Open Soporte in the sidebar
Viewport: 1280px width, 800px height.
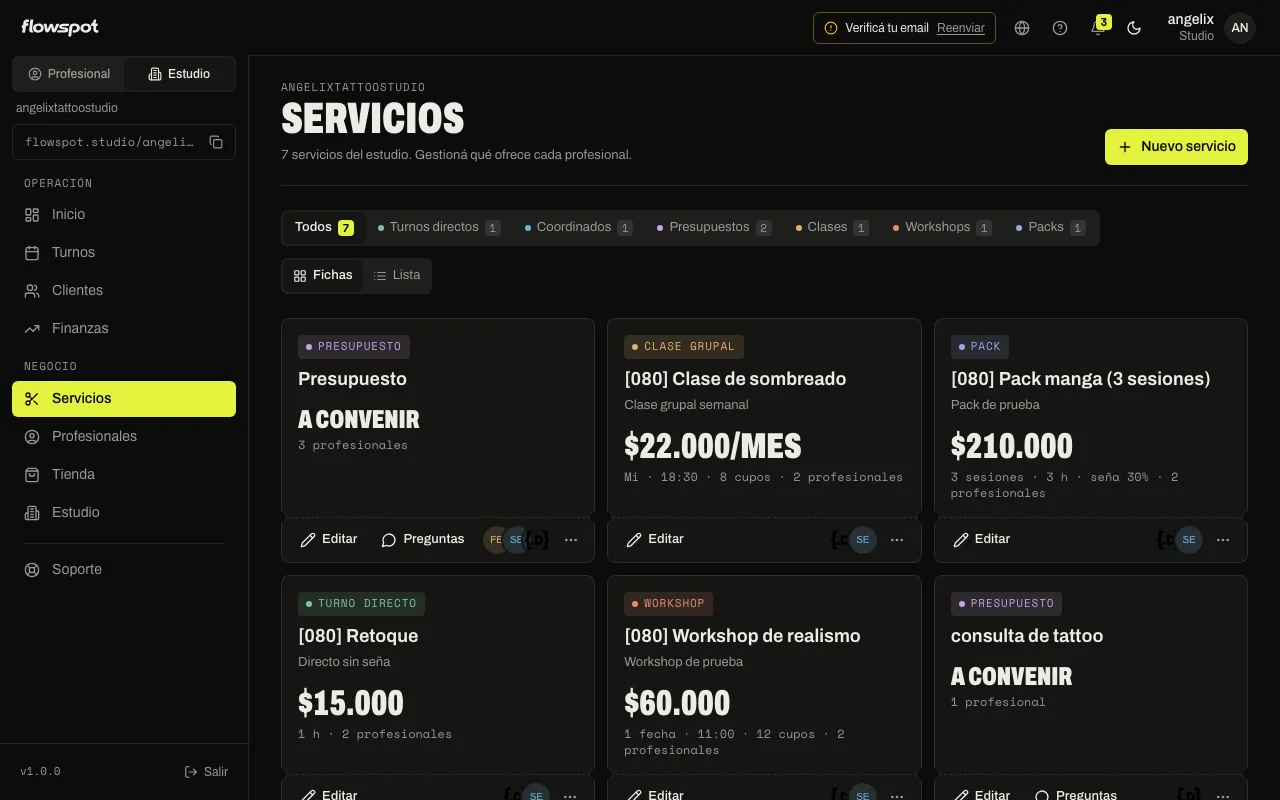pos(124,570)
